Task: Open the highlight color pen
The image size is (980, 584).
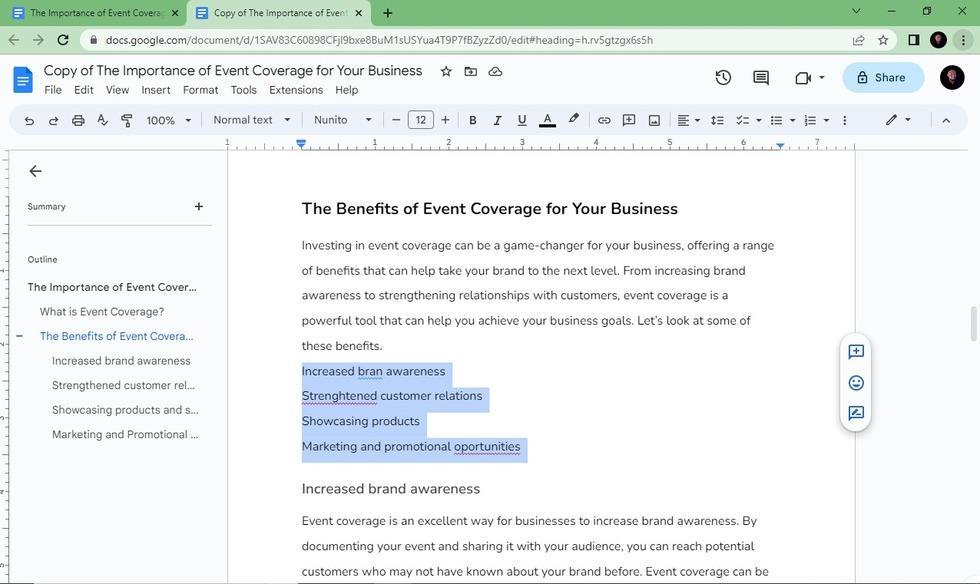Action: click(x=573, y=119)
